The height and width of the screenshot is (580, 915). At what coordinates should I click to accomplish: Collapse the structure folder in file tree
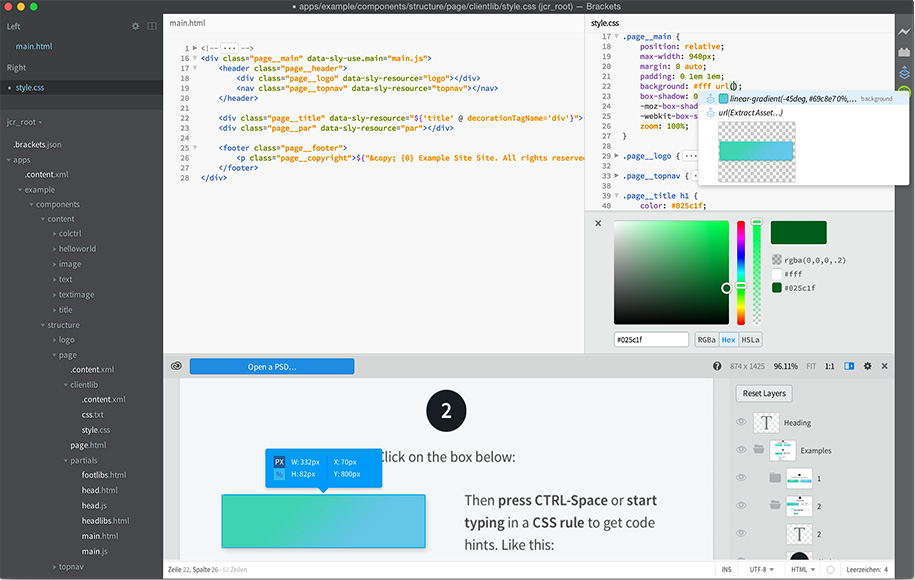tap(43, 325)
